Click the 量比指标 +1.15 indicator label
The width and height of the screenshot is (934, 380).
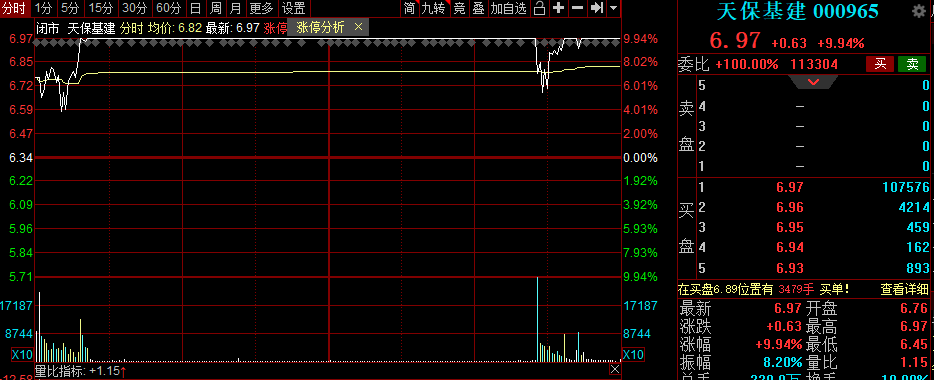(81, 371)
